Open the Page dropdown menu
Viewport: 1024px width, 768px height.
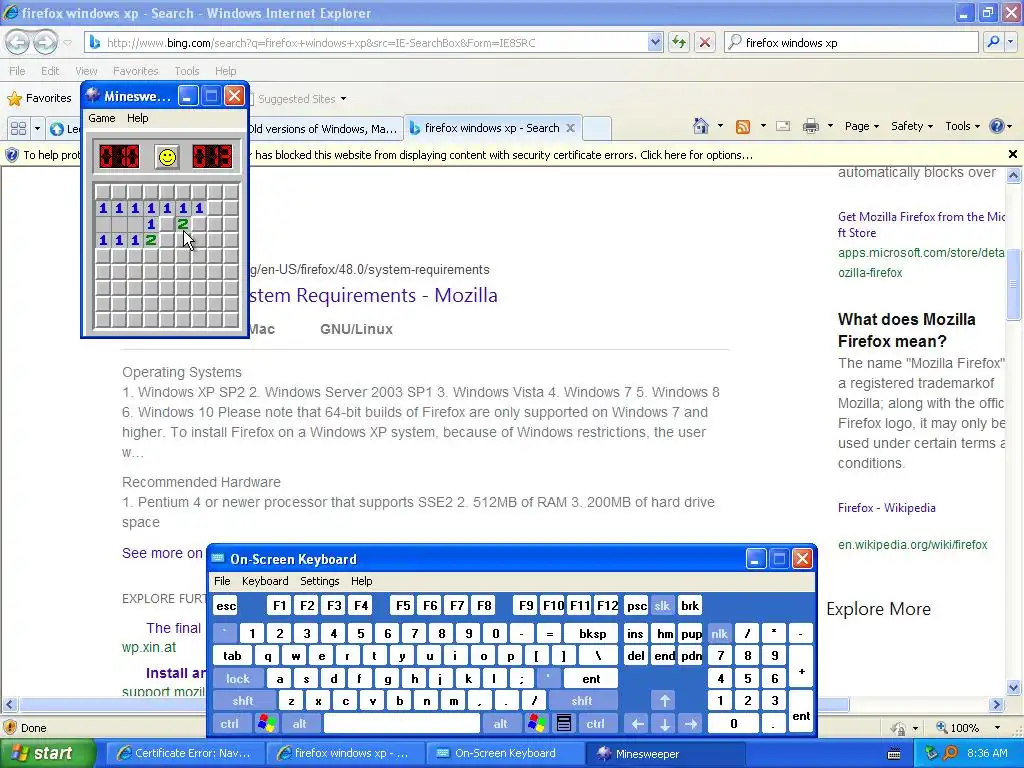coord(861,126)
